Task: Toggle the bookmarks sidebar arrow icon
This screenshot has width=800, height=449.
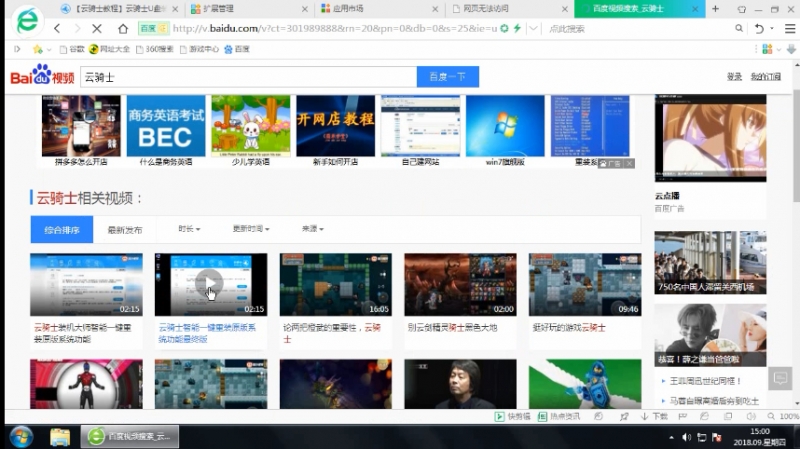Action: [x=17, y=49]
